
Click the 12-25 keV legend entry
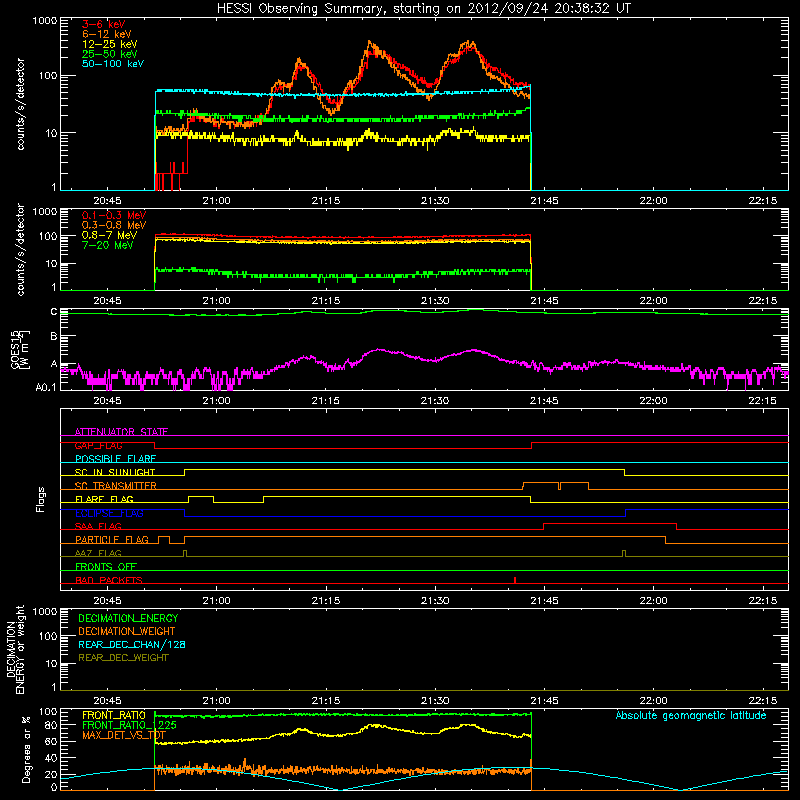(x=110, y=44)
